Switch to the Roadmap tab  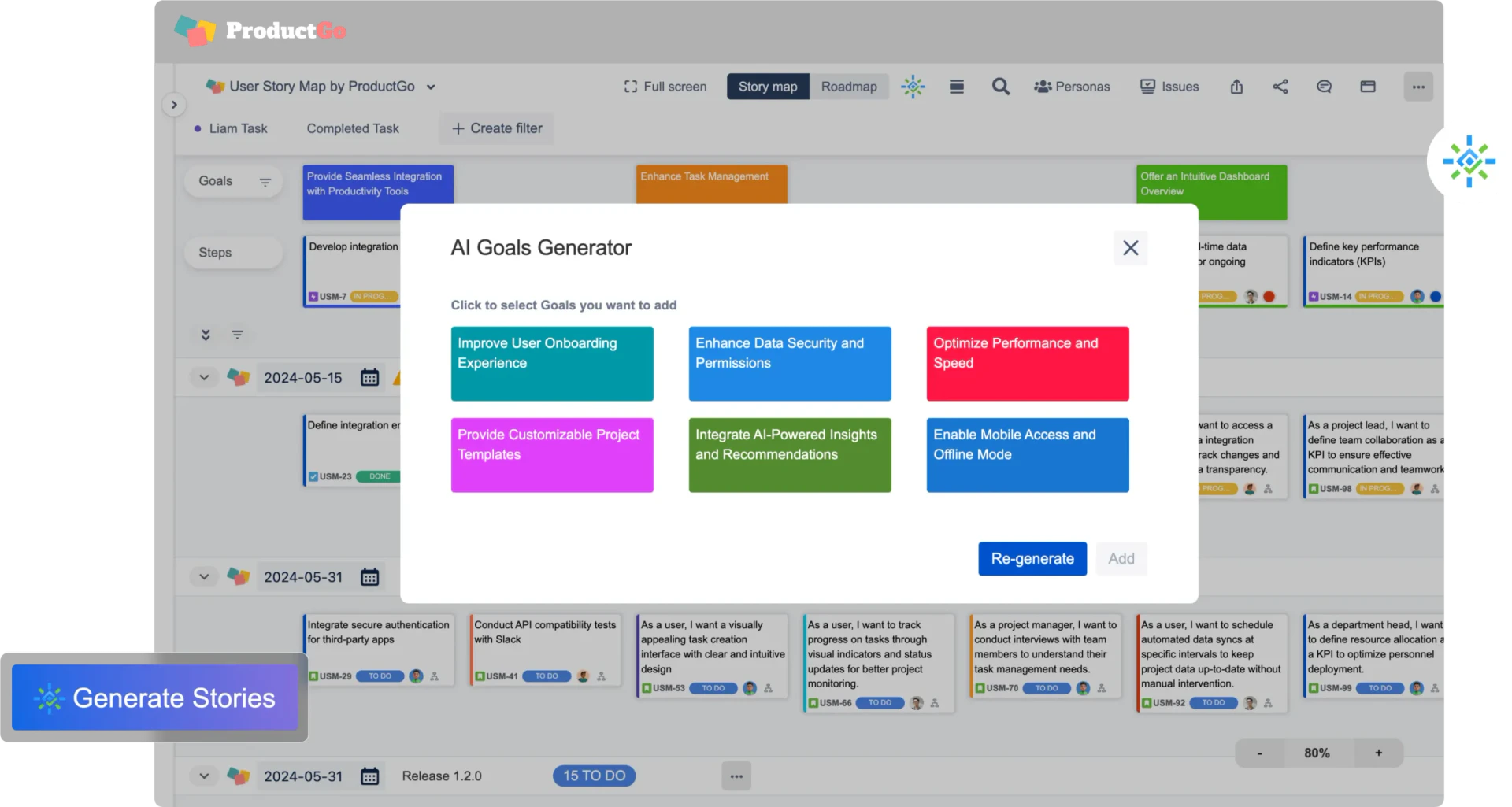849,87
